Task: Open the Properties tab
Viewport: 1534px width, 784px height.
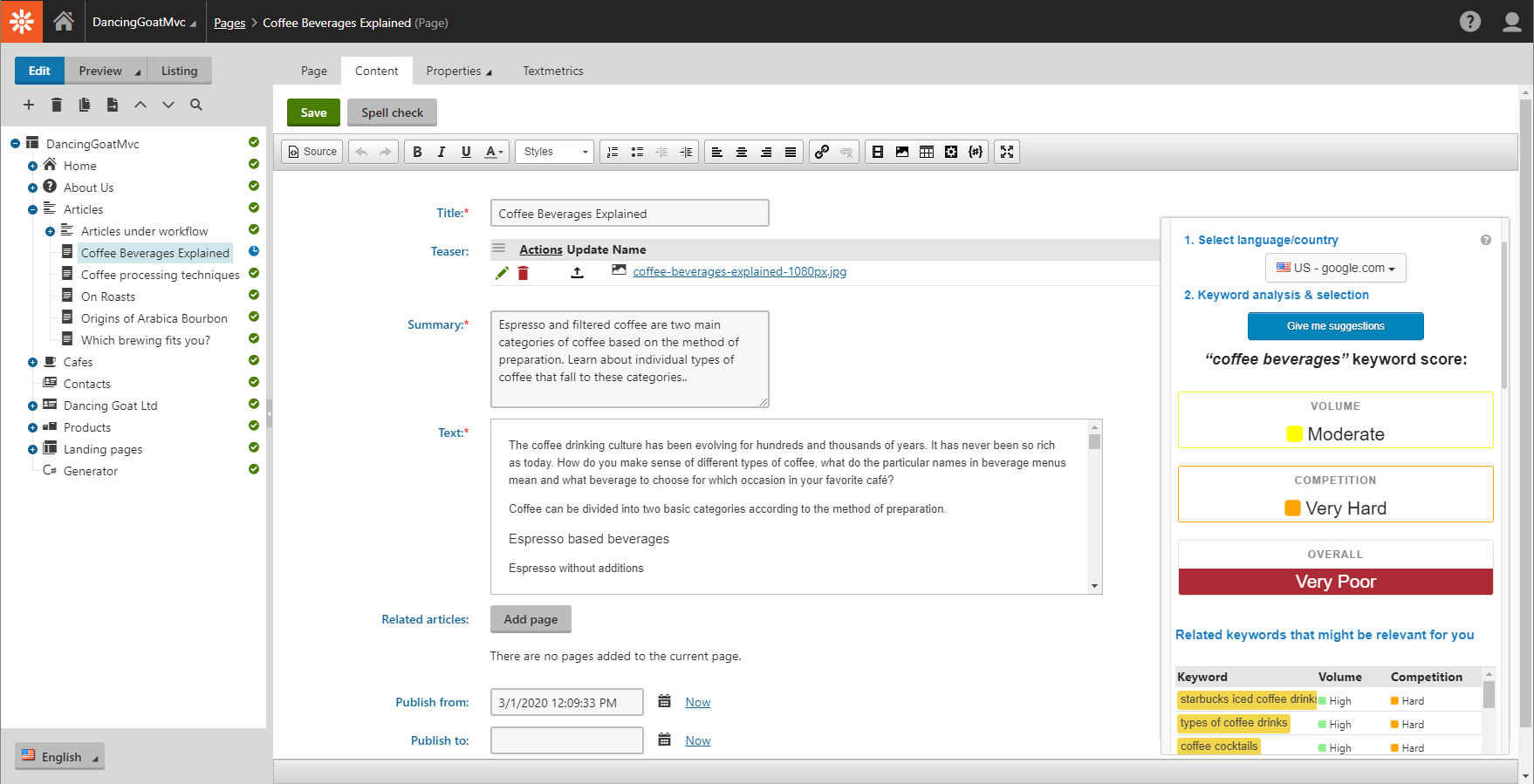Action: (459, 71)
